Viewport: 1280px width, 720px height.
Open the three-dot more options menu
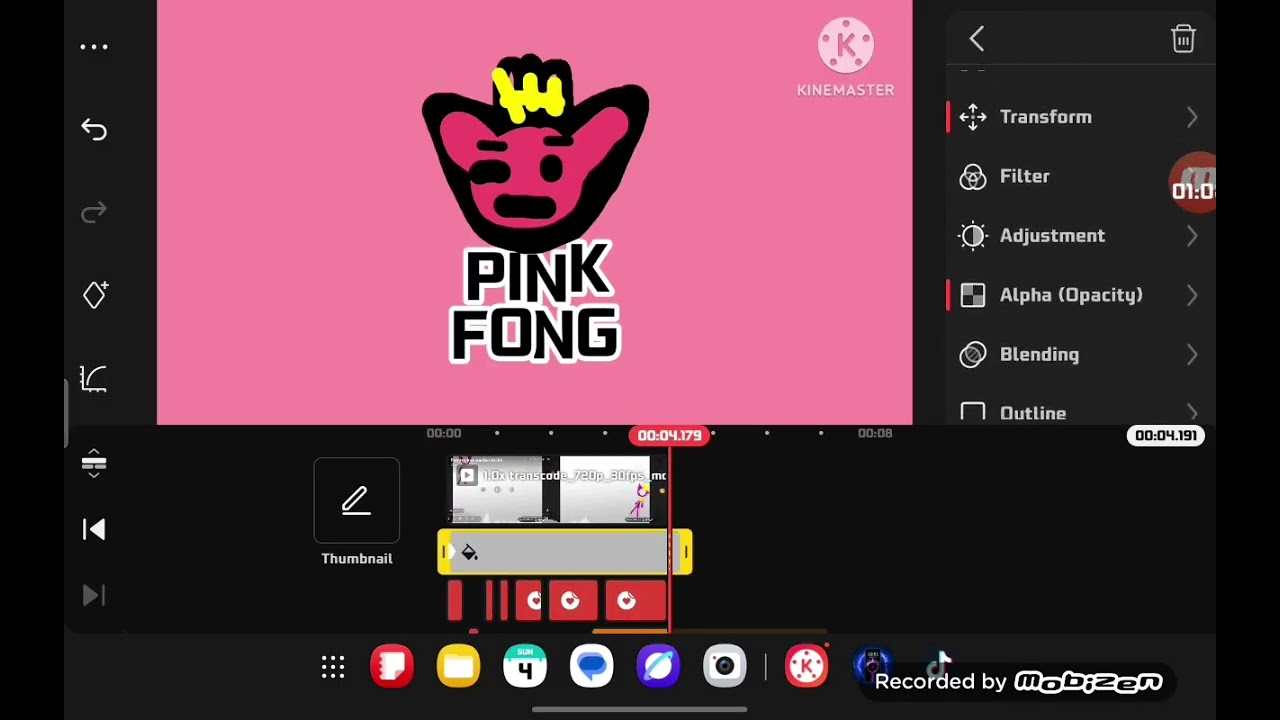pyautogui.click(x=94, y=47)
